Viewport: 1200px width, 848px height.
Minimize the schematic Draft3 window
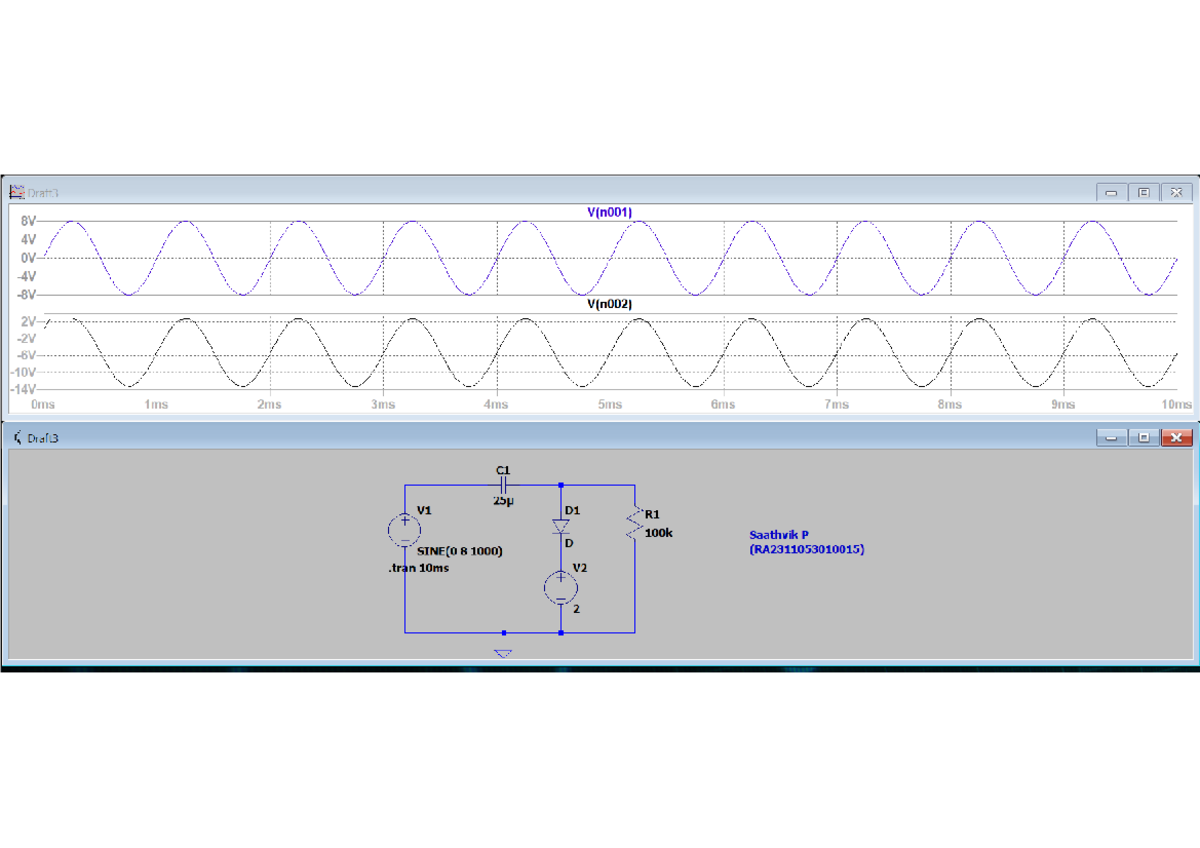1111,437
